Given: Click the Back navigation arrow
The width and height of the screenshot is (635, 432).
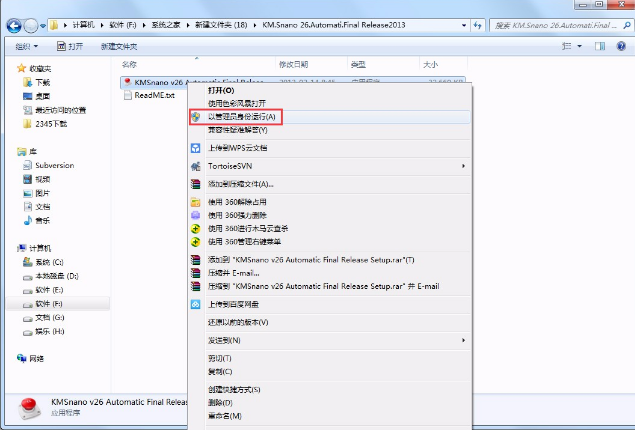Looking at the screenshot, I should (x=14, y=26).
